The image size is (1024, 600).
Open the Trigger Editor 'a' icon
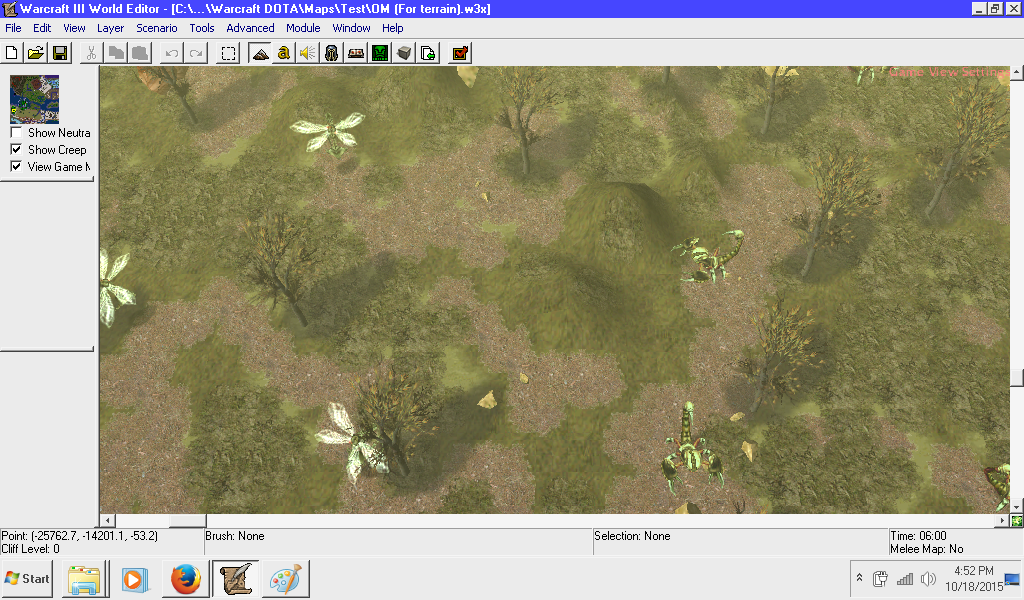click(x=283, y=53)
